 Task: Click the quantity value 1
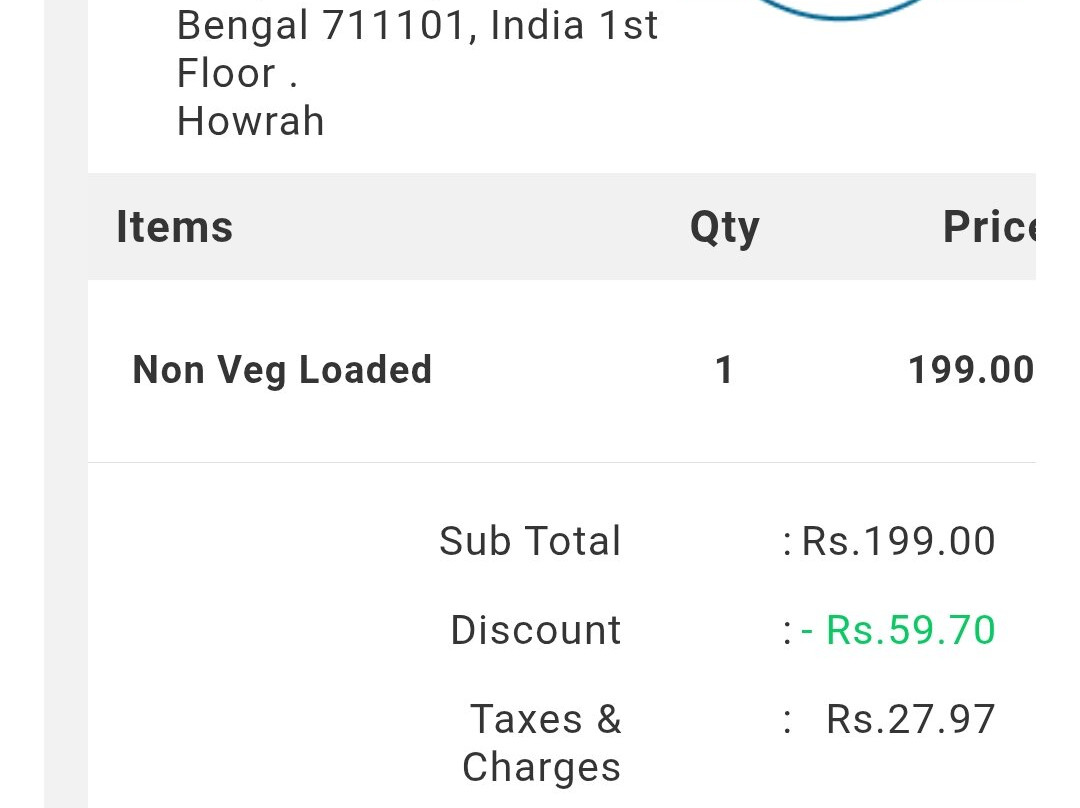click(x=725, y=371)
